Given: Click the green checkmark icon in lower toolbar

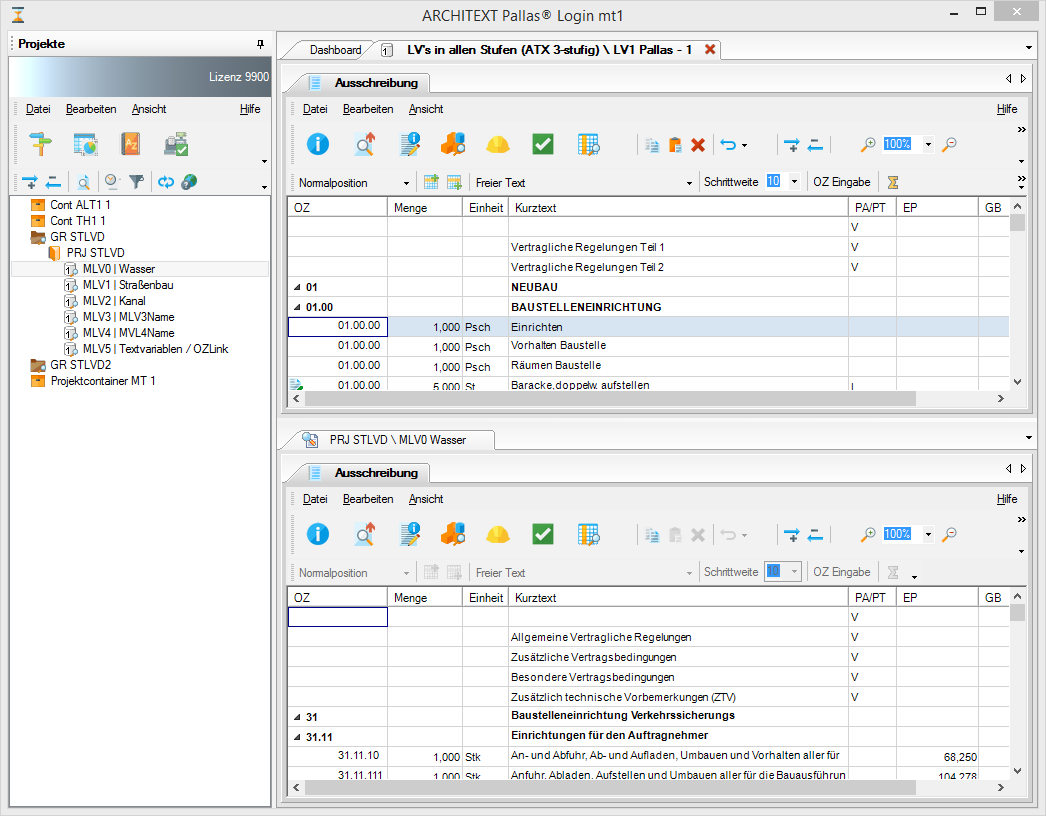Looking at the screenshot, I should coord(543,534).
